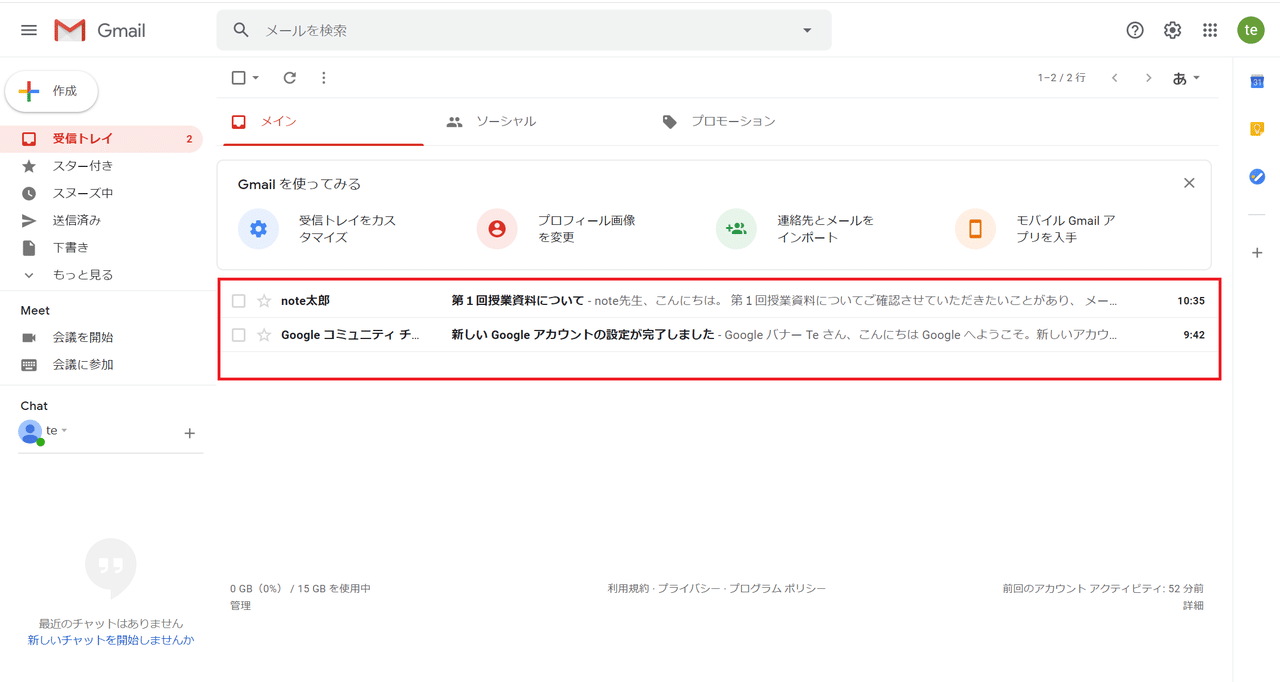Click the 作成 compose button
Viewport: 1280px width, 682px height.
point(52,91)
